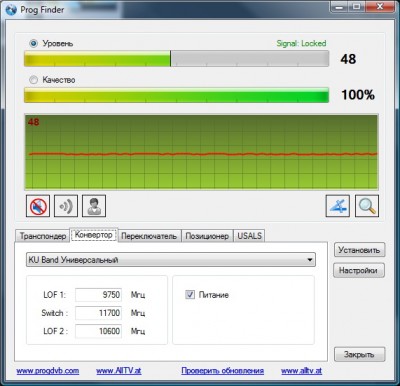
Task: Select the Уровень radio button
Action: point(34,43)
